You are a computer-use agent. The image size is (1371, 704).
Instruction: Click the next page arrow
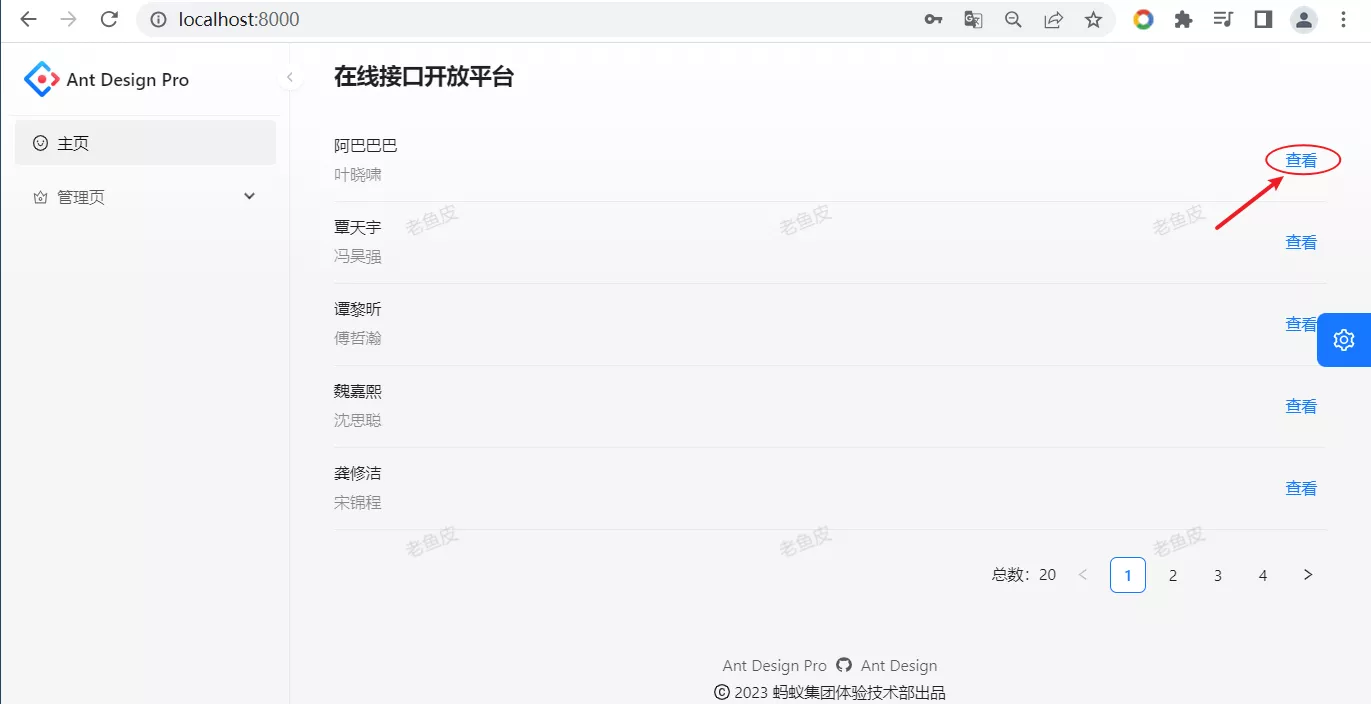pos(1308,575)
